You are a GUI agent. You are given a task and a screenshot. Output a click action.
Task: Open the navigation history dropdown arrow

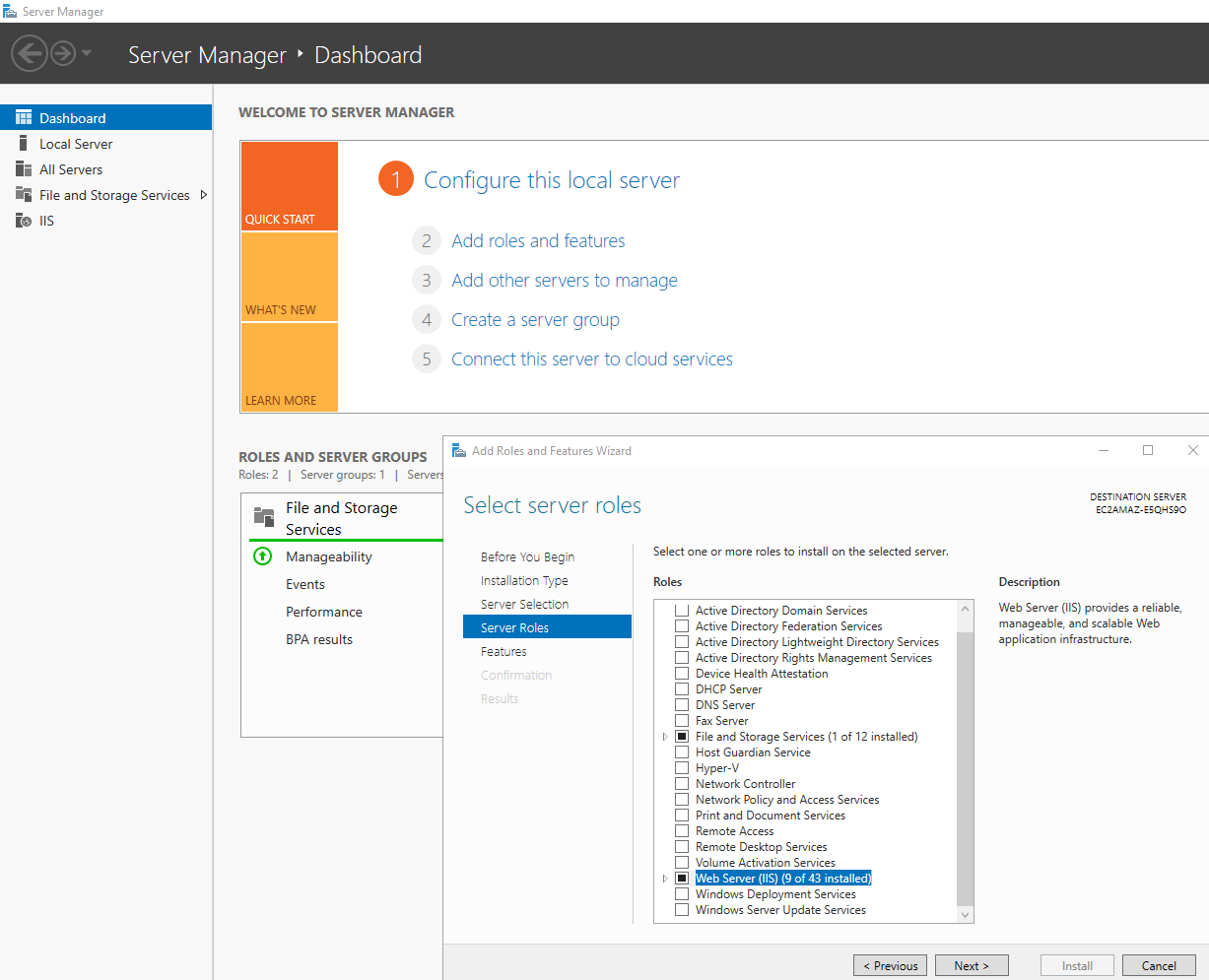[x=87, y=53]
